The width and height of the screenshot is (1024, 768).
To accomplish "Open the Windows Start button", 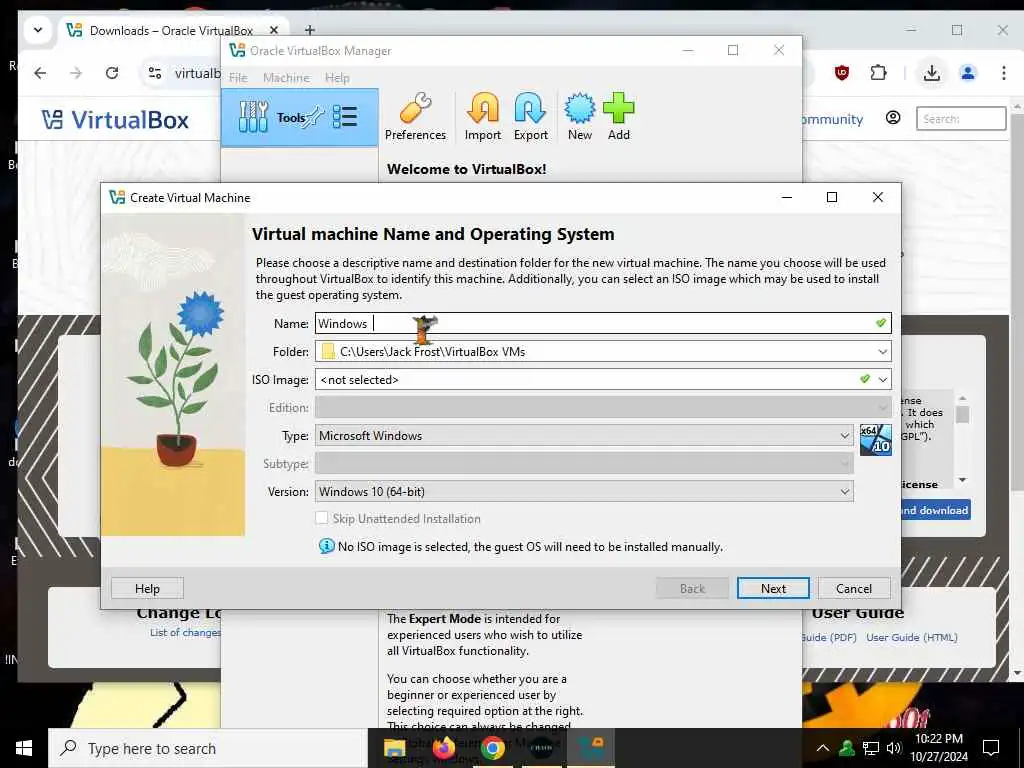I will point(24,748).
